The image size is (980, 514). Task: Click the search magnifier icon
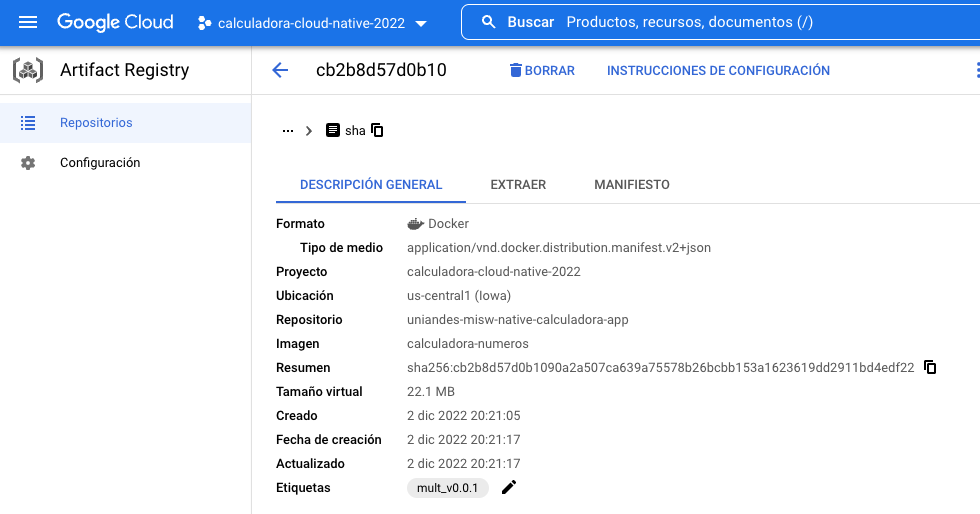point(489,23)
